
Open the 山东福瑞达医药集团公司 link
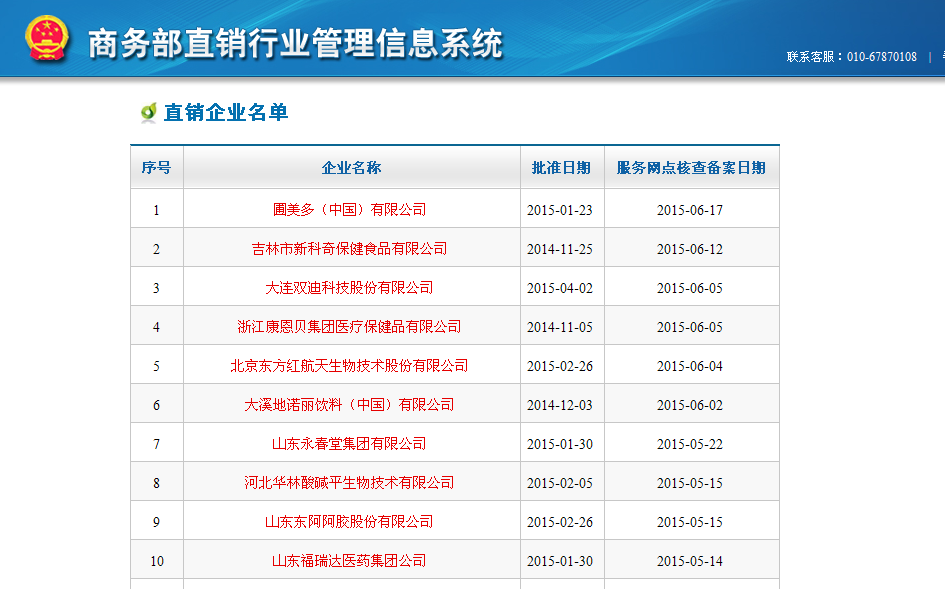pos(350,561)
